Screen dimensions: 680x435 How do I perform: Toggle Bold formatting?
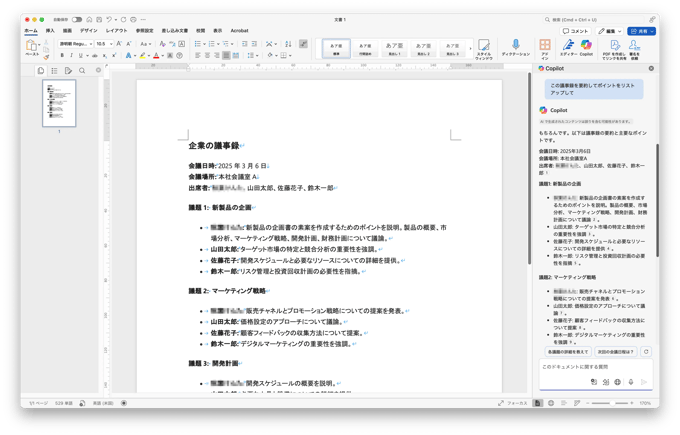(62, 56)
